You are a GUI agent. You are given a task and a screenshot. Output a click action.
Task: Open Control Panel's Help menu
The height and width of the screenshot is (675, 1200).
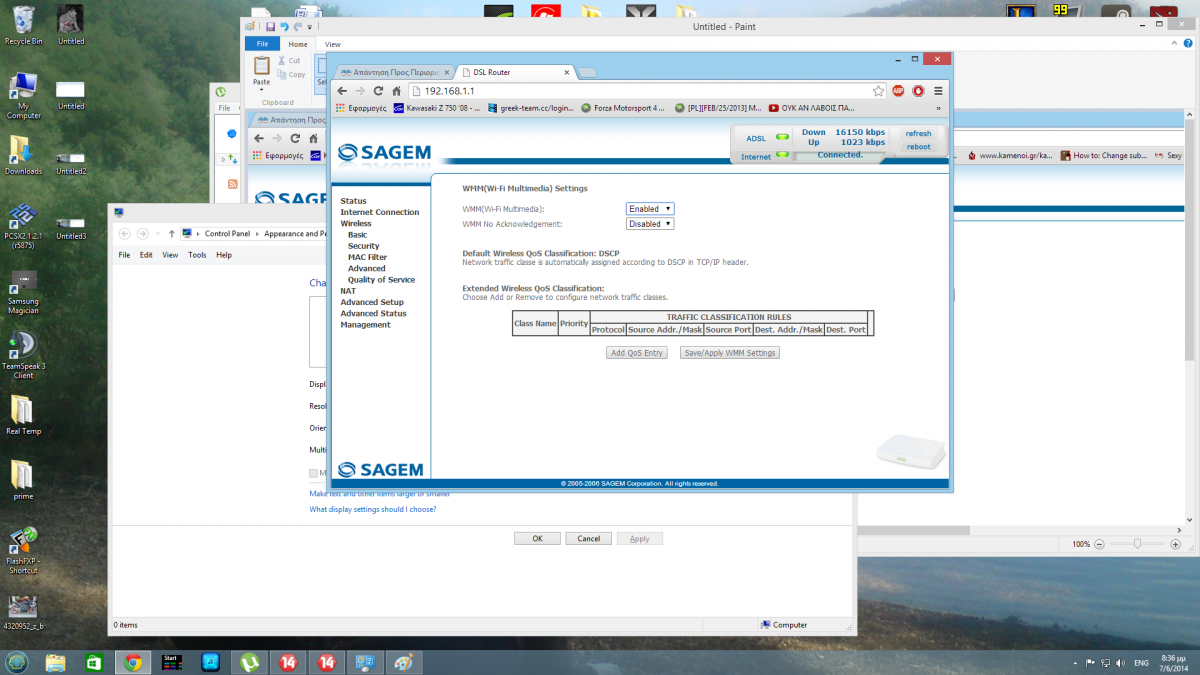[x=224, y=255]
